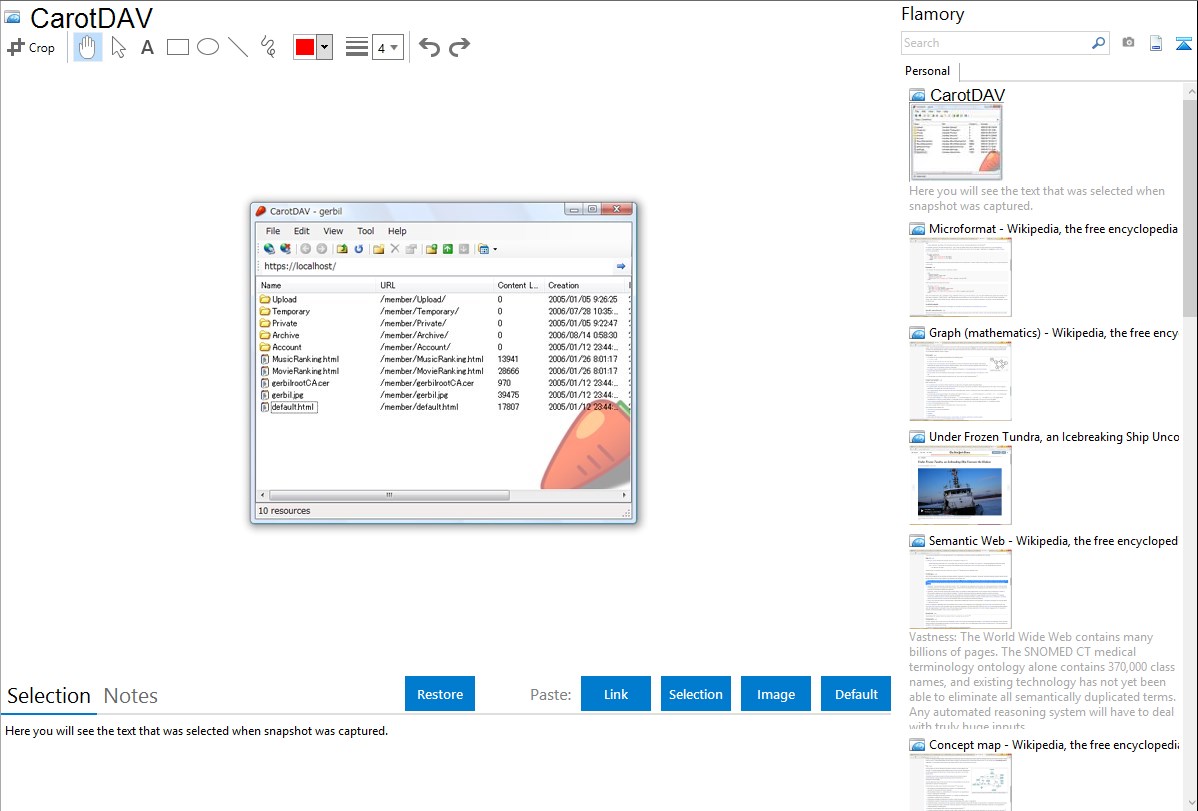Select the Crop tool
Screen dimensions: 1198x811
[31, 47]
